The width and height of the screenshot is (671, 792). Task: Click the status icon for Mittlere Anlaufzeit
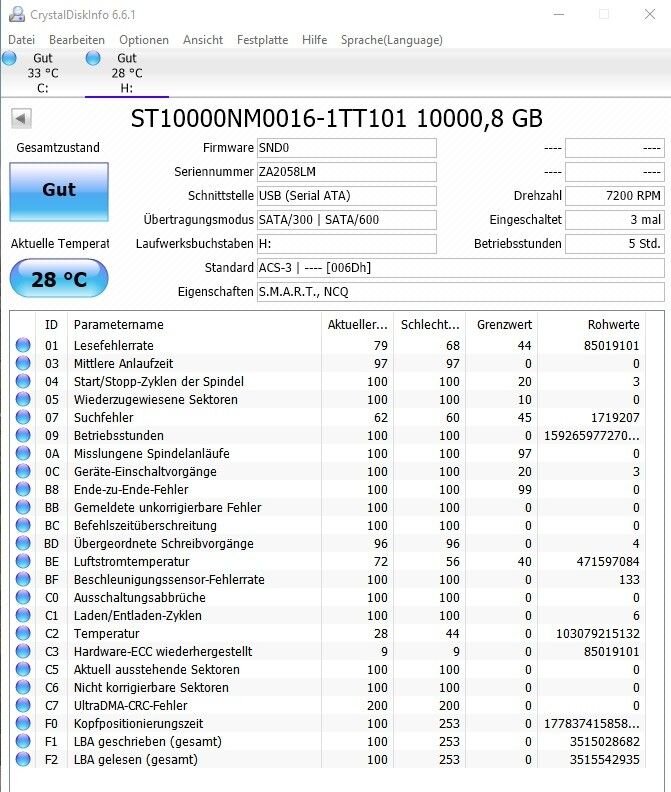point(23,364)
